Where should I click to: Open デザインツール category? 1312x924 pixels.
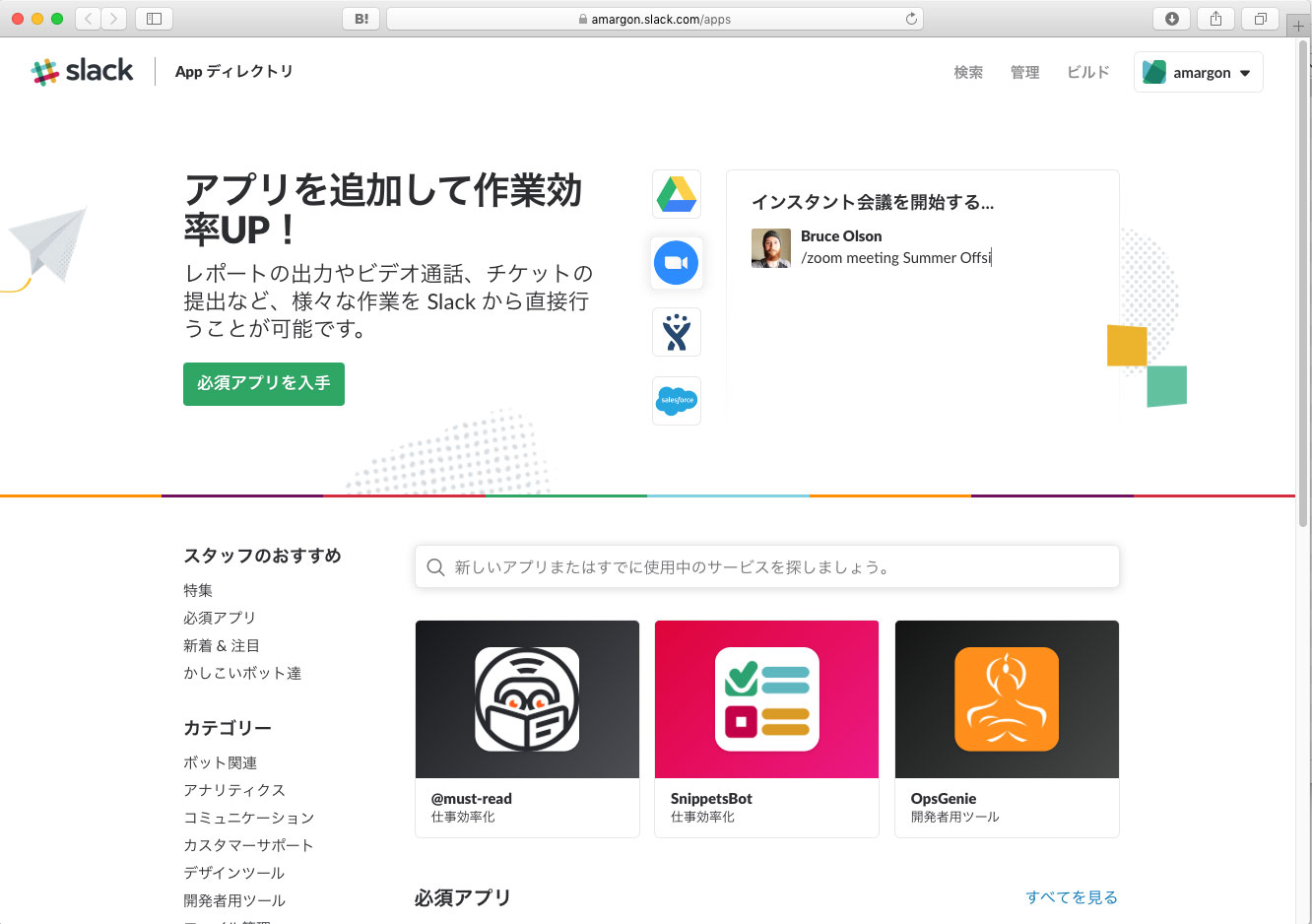pyautogui.click(x=234, y=873)
